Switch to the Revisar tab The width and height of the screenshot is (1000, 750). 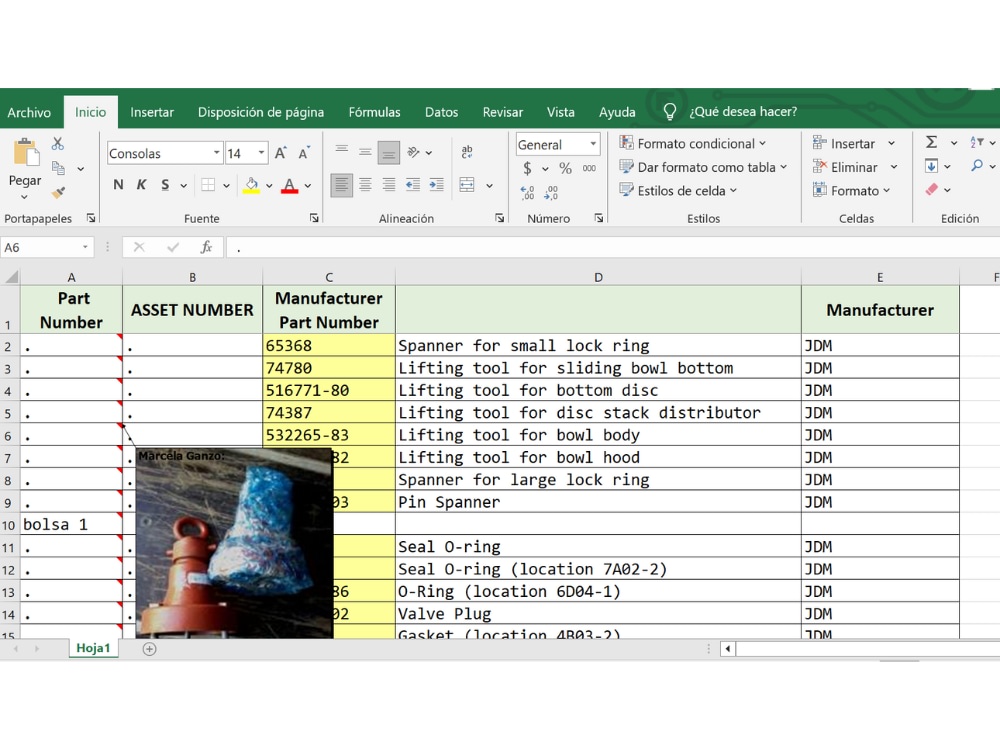[x=503, y=112]
